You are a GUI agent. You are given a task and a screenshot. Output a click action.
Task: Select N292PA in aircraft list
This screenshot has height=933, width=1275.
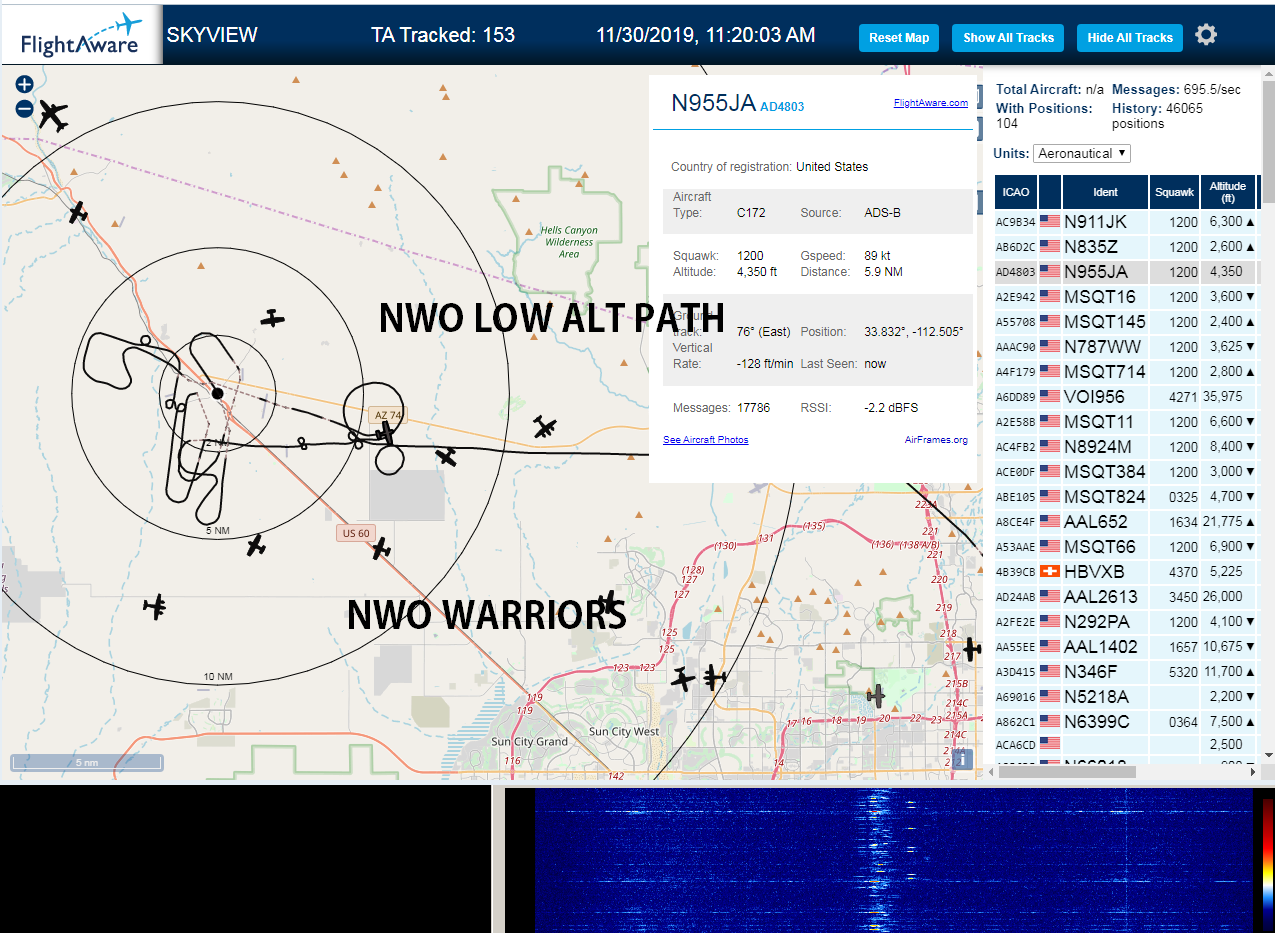coord(1125,622)
